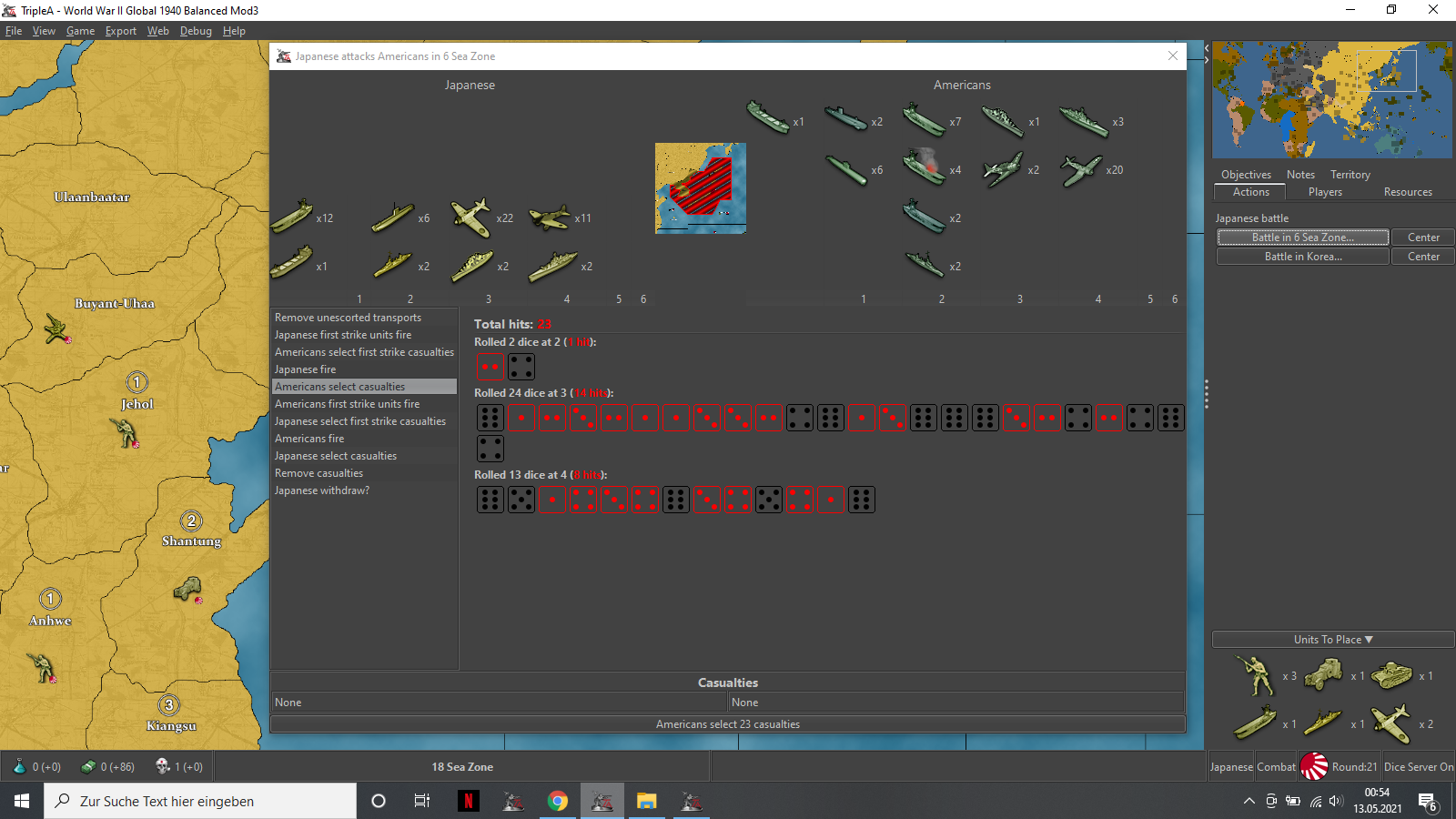Switch to the Territory tab
Image resolution: width=1456 pixels, height=819 pixels.
click(1350, 175)
